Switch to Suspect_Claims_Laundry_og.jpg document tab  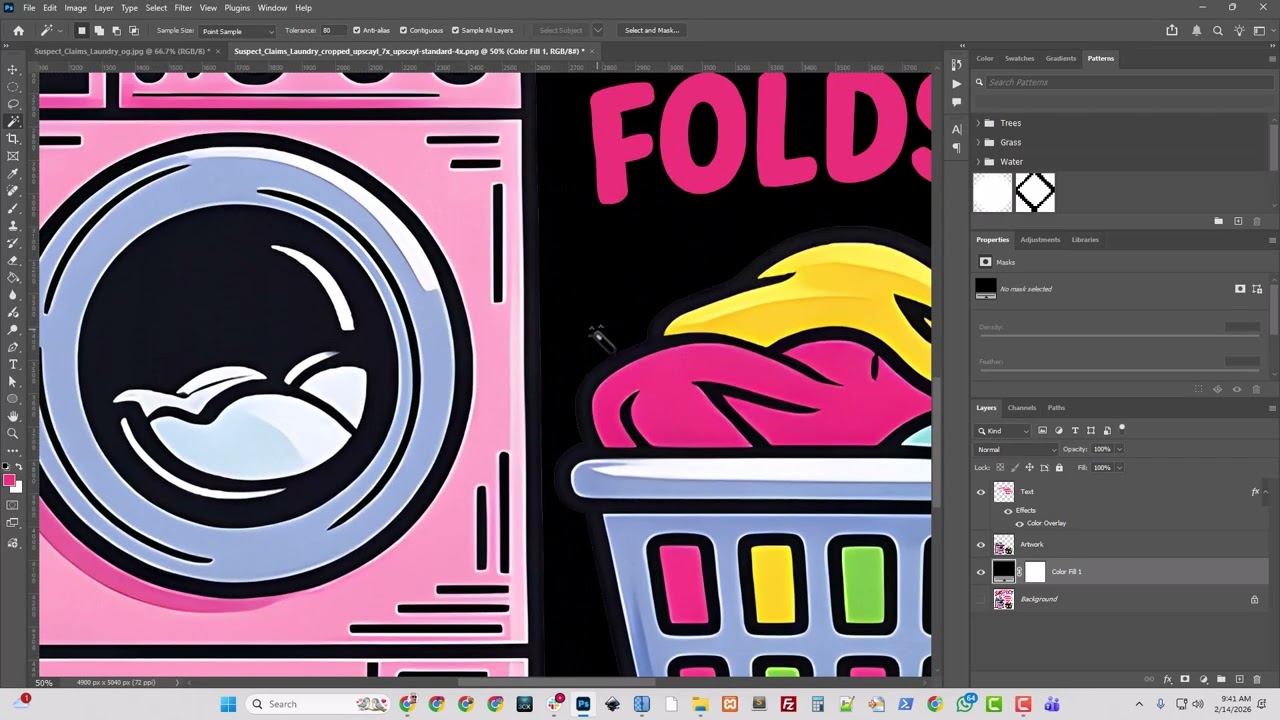(121, 51)
